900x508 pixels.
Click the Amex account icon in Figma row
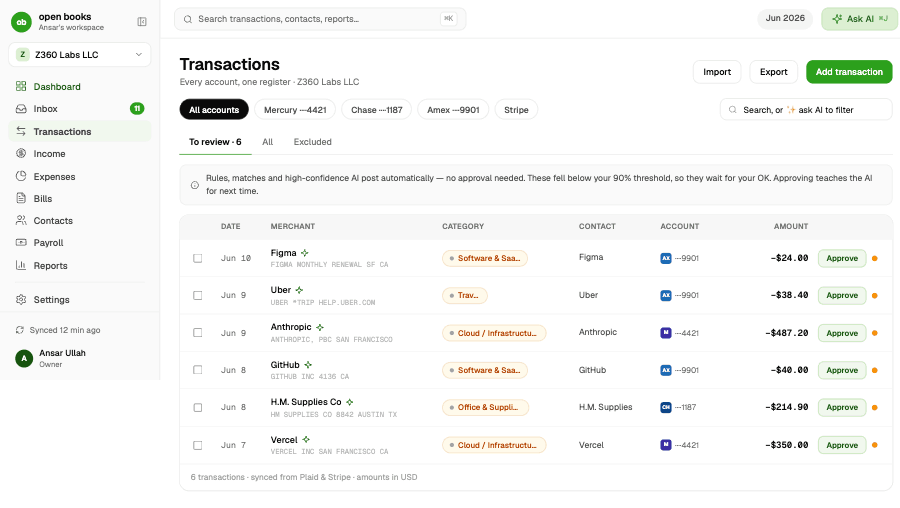click(x=666, y=258)
